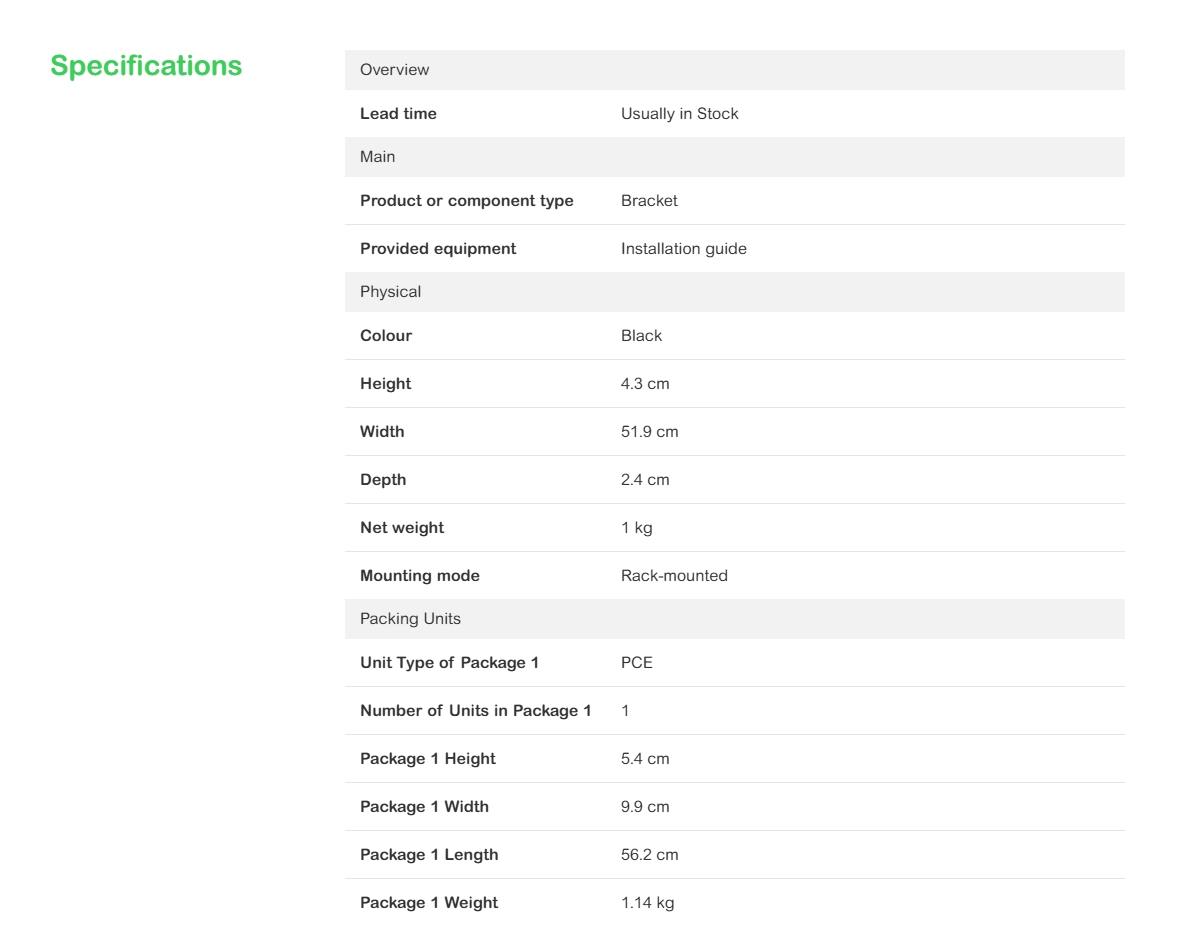
Task: Click the Net weight label
Action: (401, 528)
